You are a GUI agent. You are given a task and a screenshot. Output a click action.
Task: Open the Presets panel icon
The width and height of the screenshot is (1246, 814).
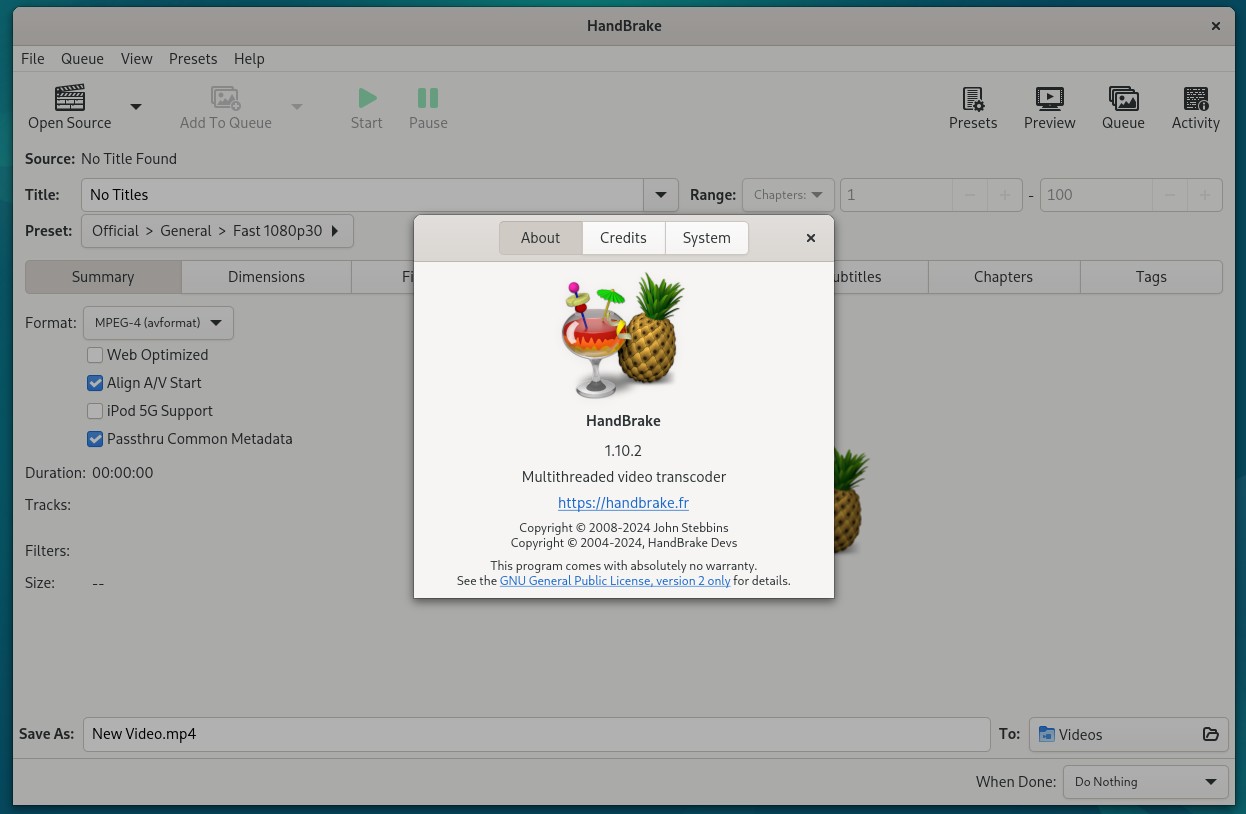[x=973, y=98]
